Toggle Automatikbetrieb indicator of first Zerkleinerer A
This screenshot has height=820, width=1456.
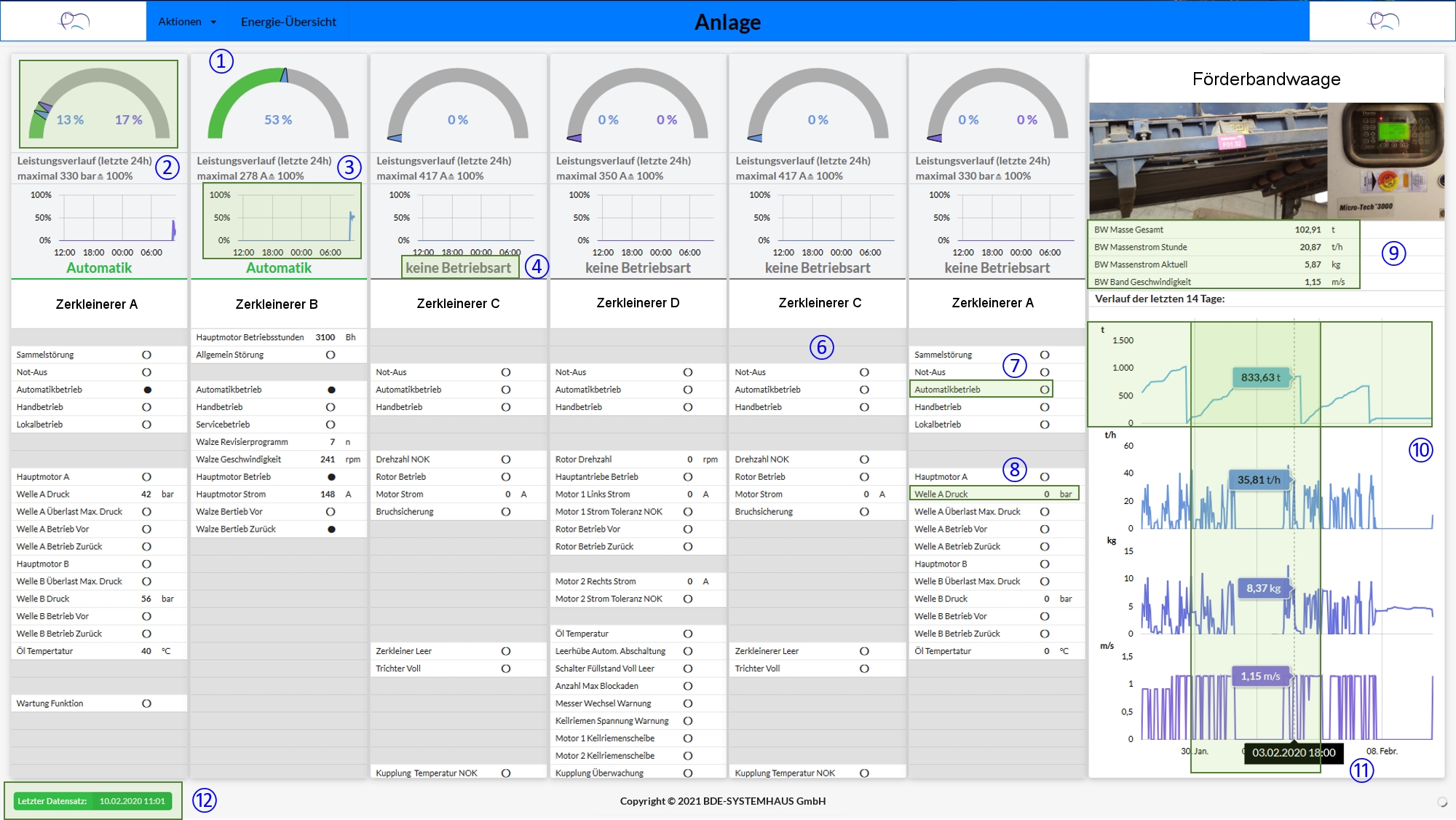(147, 390)
